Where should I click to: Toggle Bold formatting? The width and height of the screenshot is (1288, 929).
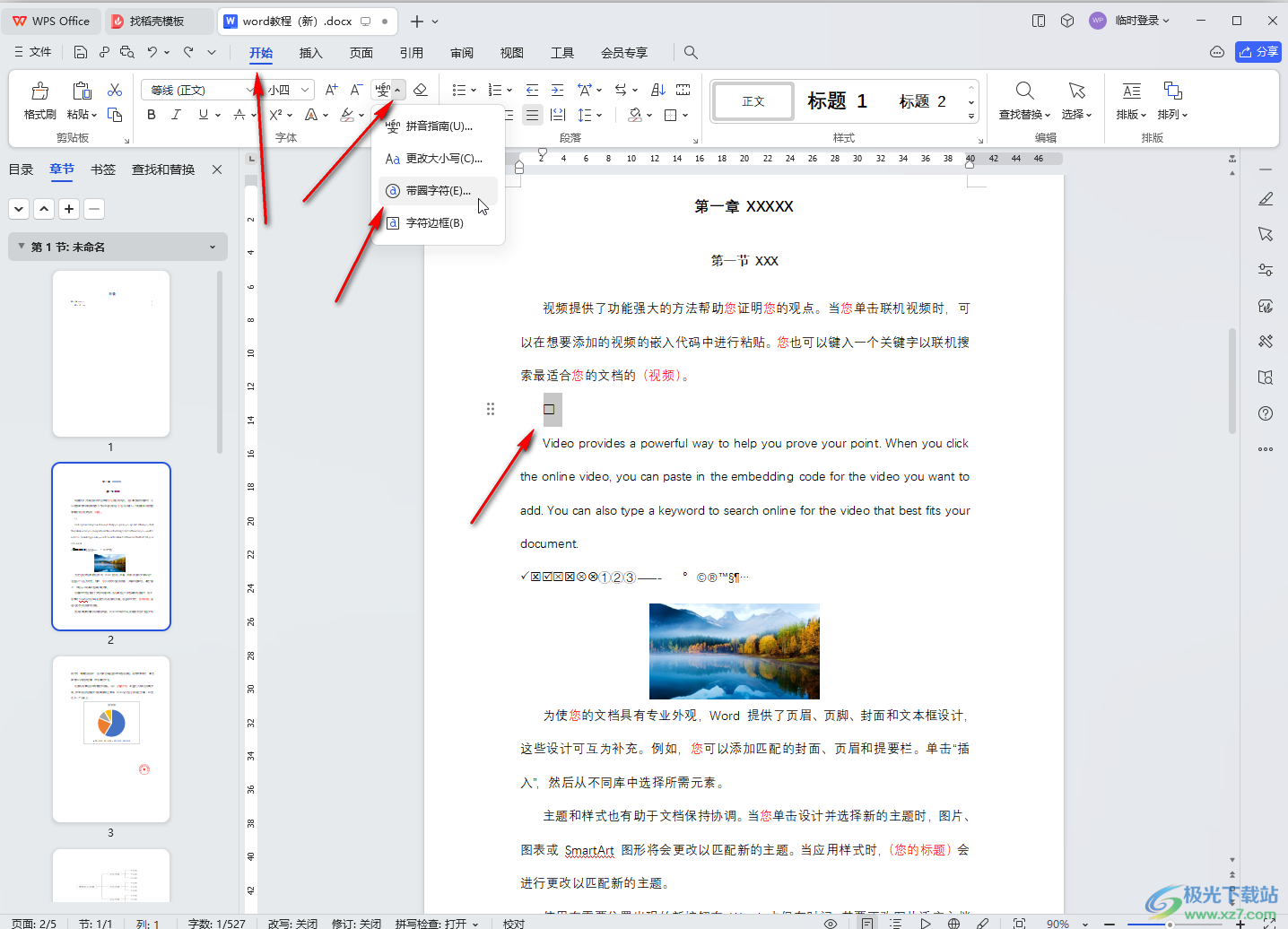click(x=151, y=114)
